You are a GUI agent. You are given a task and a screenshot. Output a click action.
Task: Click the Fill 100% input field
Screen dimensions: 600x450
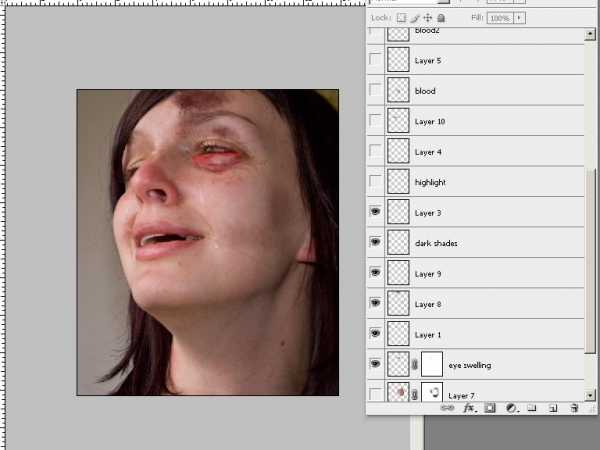click(x=500, y=18)
